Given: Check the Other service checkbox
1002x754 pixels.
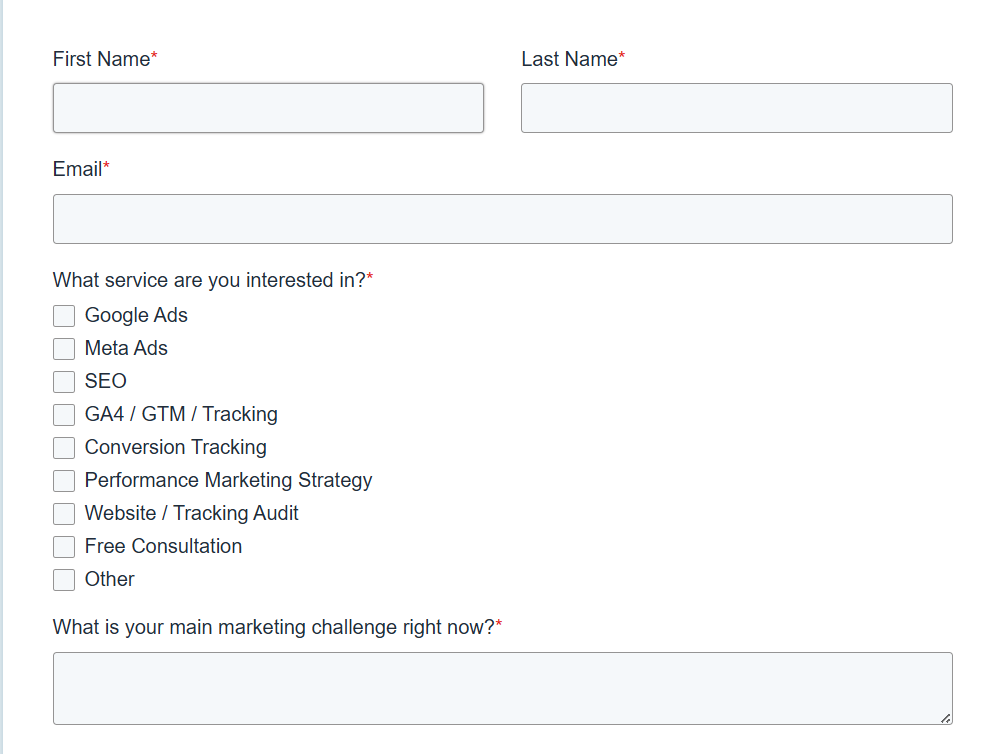Looking at the screenshot, I should 64,580.
